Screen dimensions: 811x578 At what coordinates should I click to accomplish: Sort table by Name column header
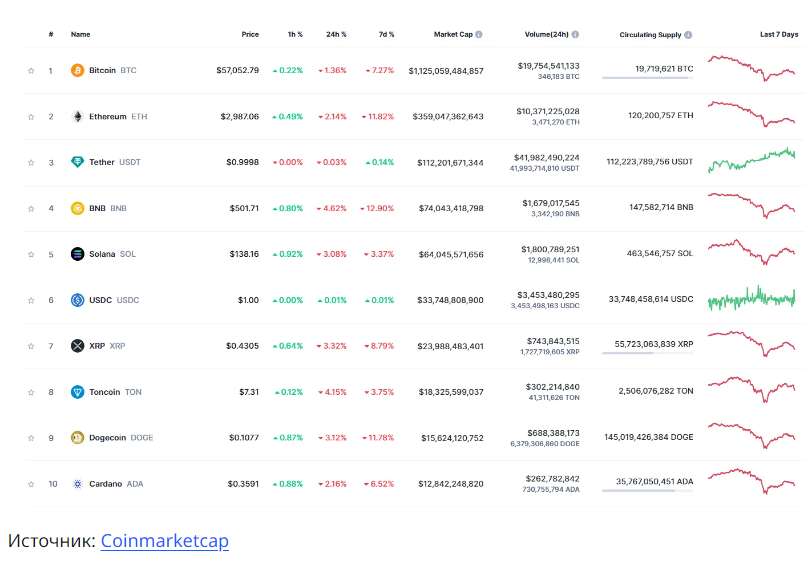[x=80, y=35]
